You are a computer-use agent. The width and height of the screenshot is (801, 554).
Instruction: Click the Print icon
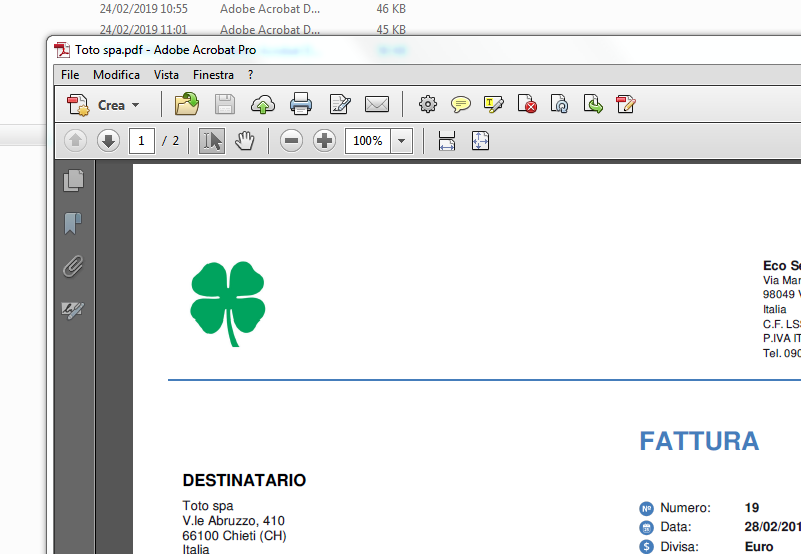pyautogui.click(x=301, y=104)
